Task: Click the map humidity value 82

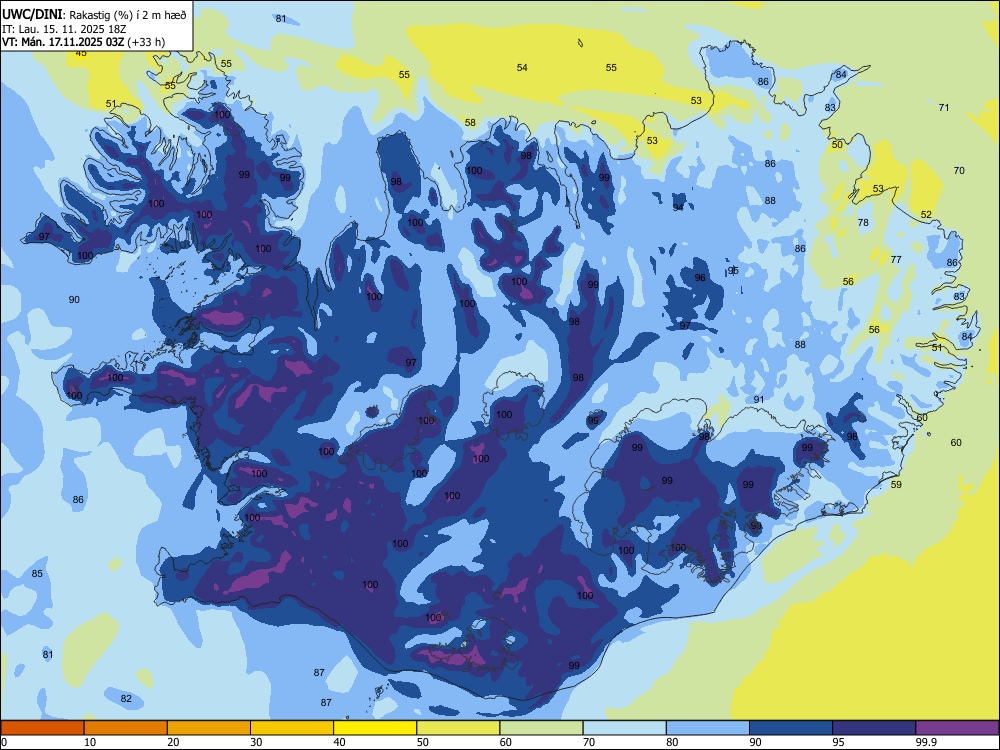Action: pos(126,698)
